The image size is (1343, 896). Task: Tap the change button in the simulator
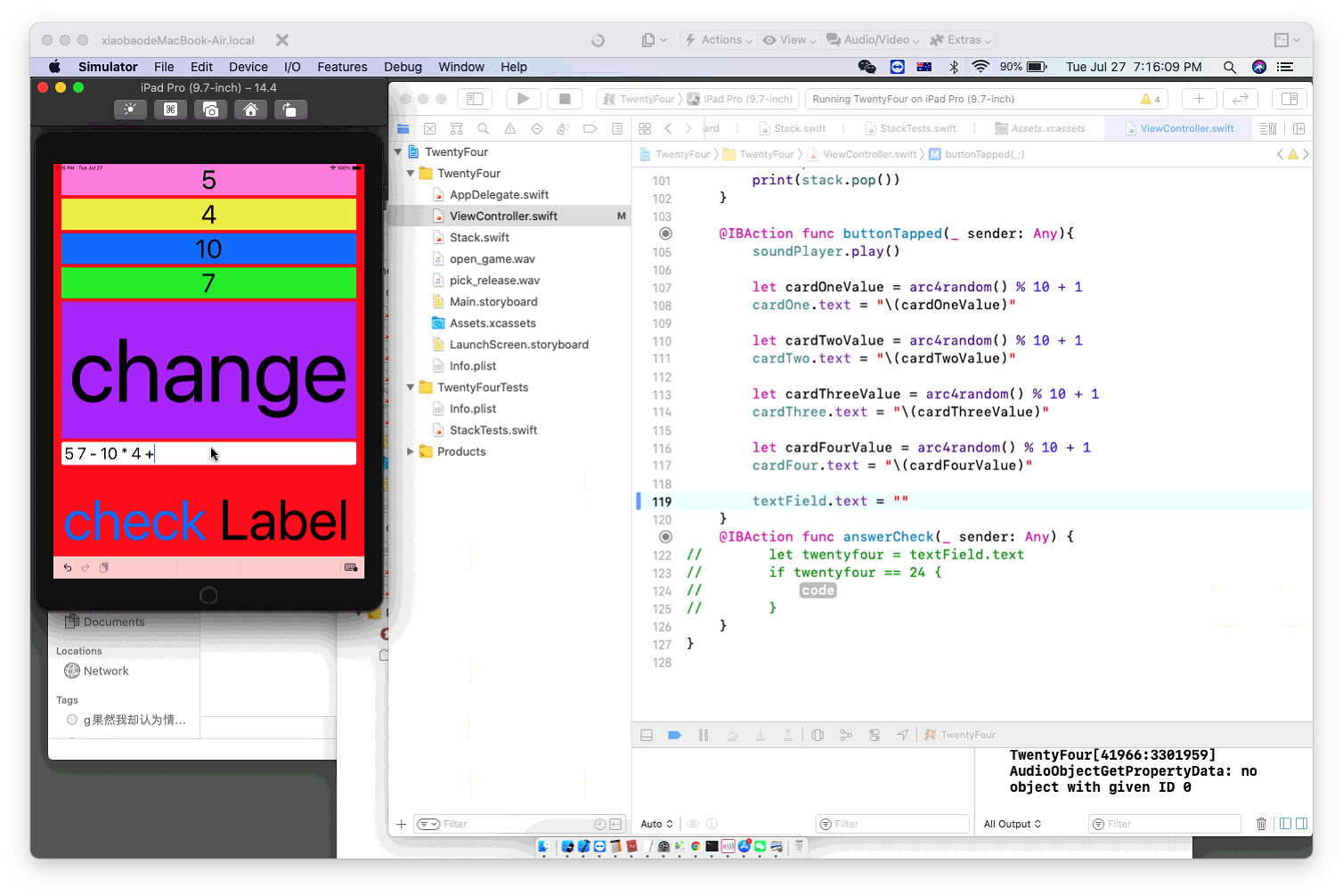click(208, 371)
